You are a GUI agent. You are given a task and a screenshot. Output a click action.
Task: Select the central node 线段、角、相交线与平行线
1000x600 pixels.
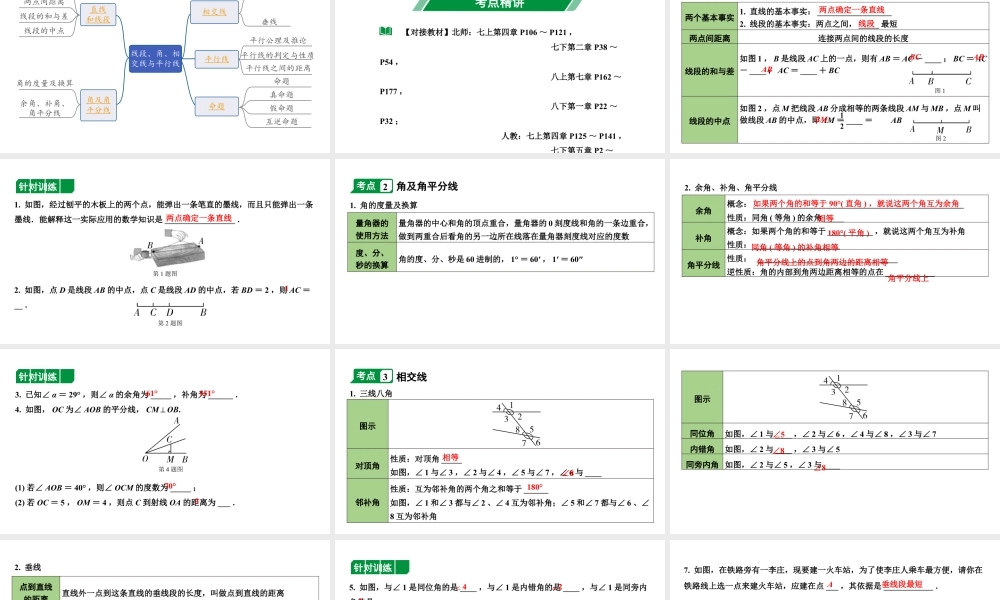point(155,57)
